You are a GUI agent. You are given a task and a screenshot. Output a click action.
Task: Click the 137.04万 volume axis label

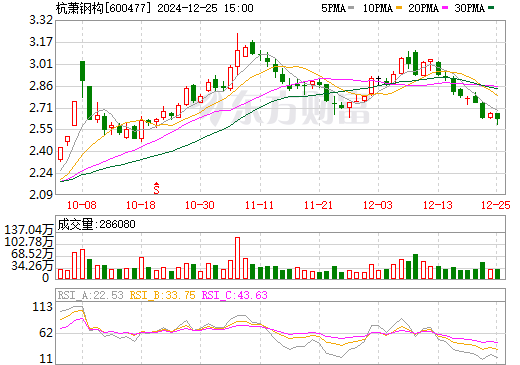[28, 230]
